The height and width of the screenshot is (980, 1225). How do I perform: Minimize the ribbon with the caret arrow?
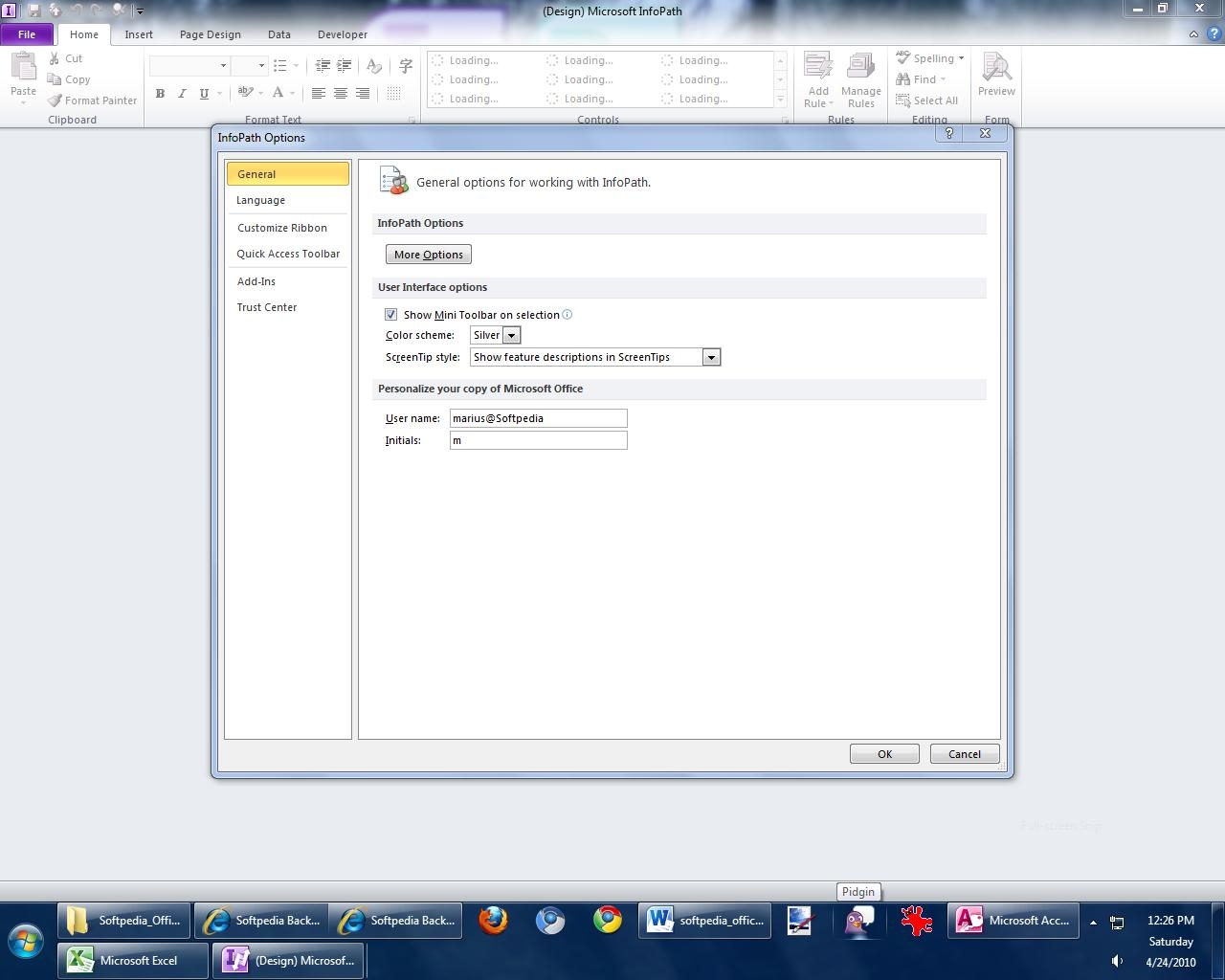pos(1193,34)
